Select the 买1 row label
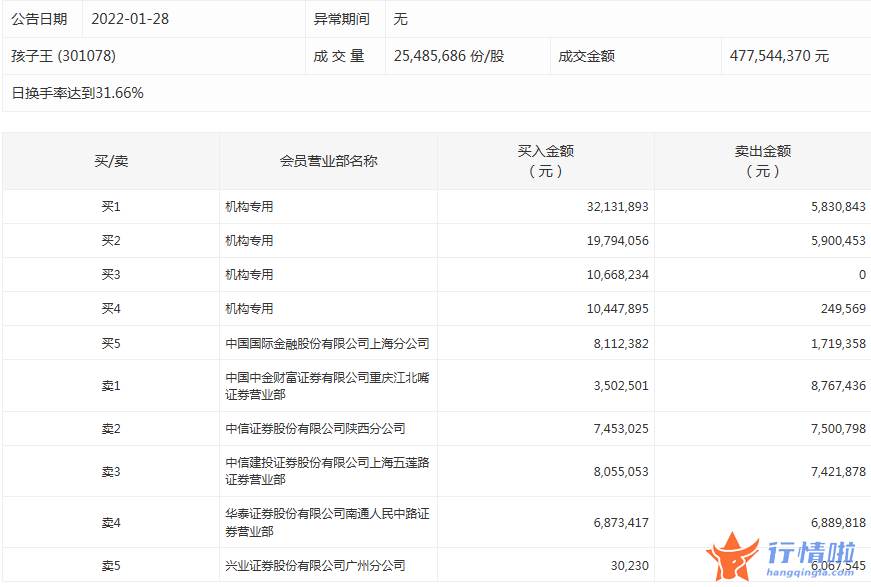The width and height of the screenshot is (871, 587). (x=111, y=207)
